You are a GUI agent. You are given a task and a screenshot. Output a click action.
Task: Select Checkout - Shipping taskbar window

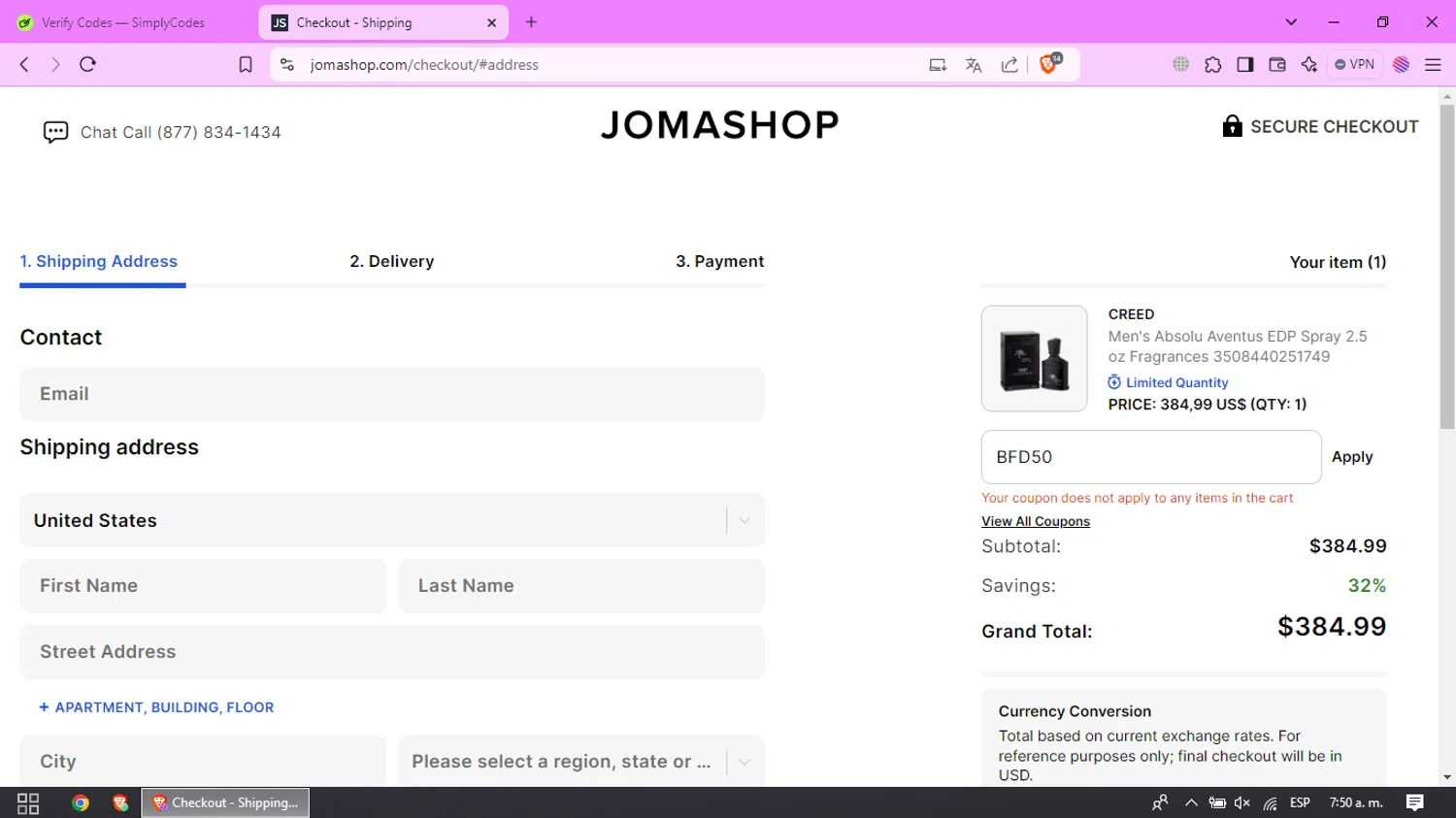[x=226, y=802]
